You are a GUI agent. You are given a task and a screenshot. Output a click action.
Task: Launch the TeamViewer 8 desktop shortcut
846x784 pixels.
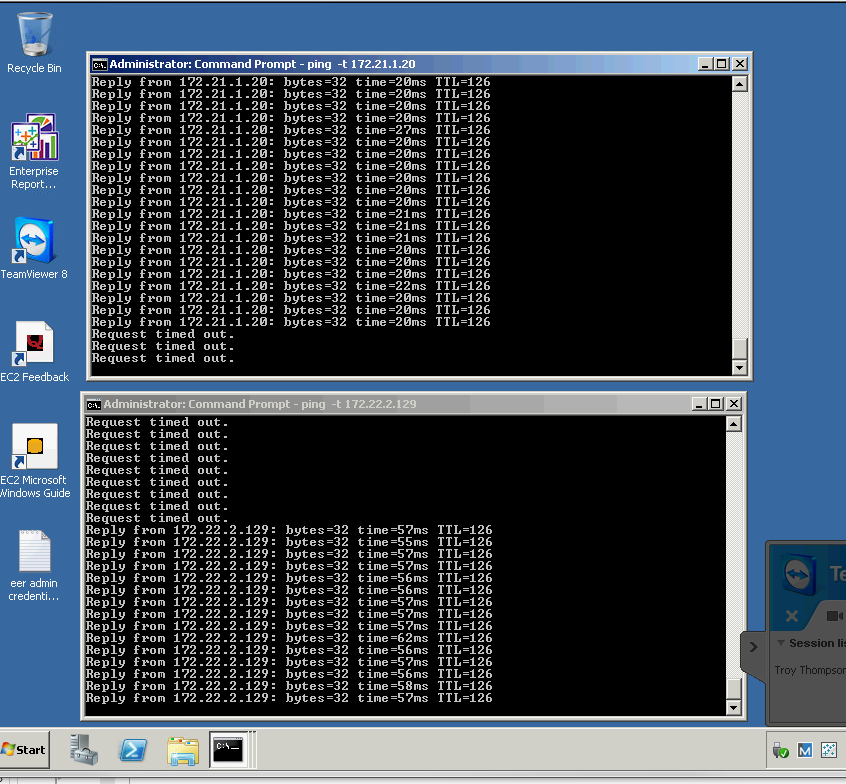(34, 248)
